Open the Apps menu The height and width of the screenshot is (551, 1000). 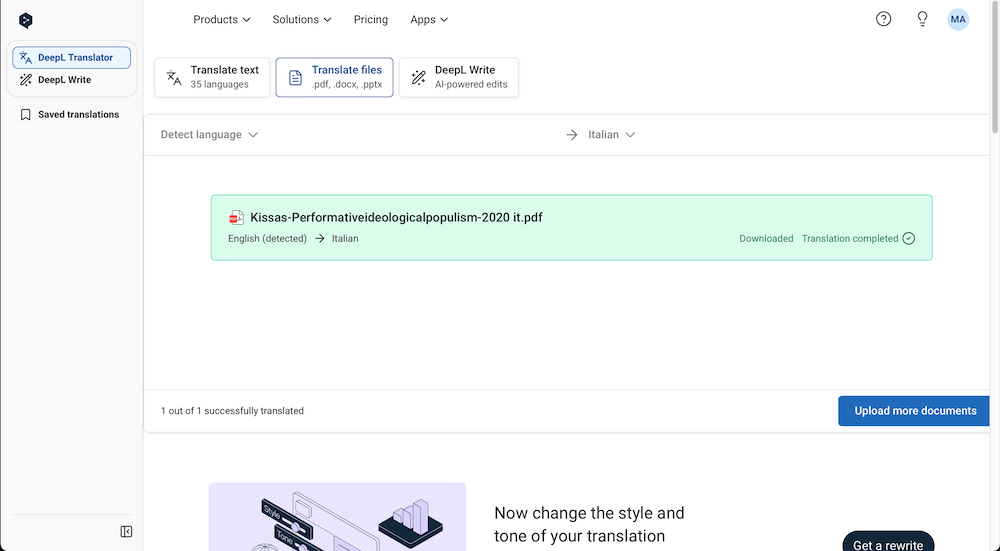pos(429,20)
